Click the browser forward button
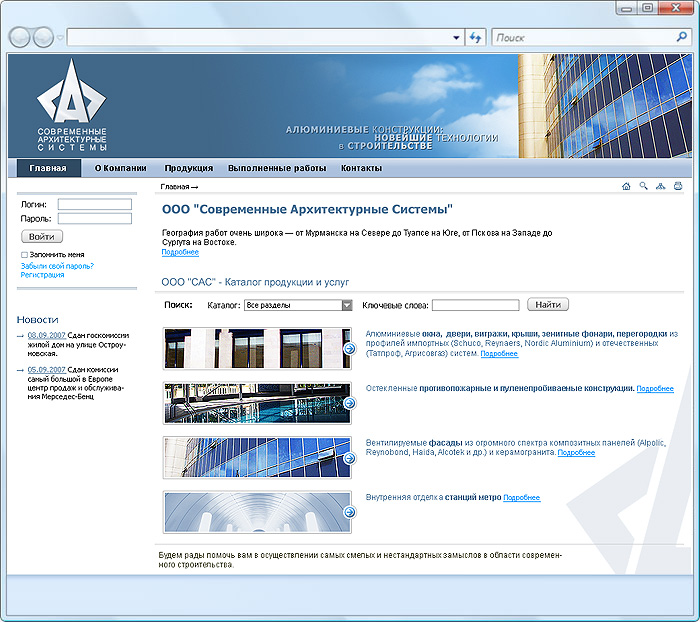The height and width of the screenshot is (622, 700). tap(43, 38)
